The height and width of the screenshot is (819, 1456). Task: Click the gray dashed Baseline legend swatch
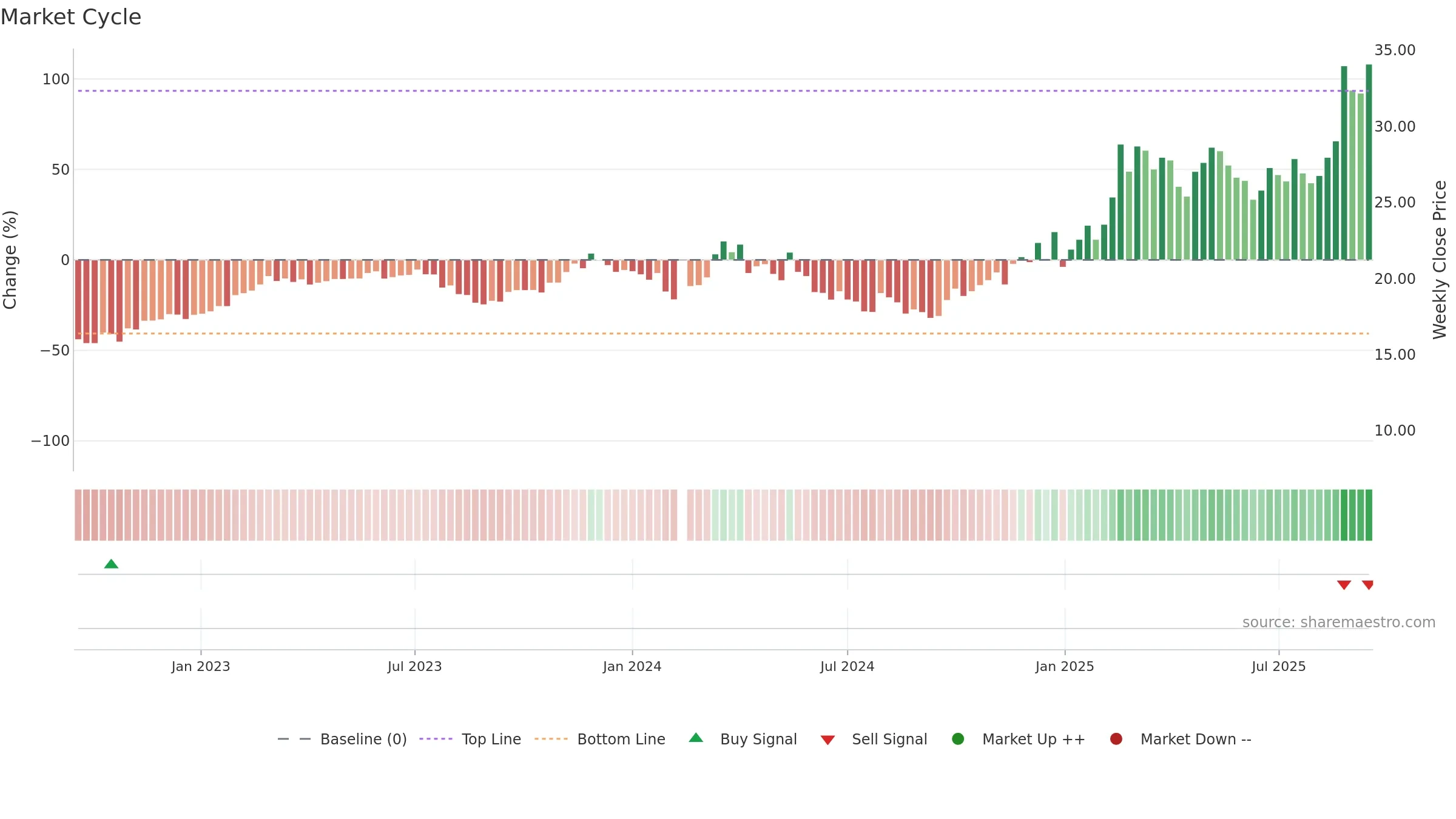pyautogui.click(x=294, y=739)
